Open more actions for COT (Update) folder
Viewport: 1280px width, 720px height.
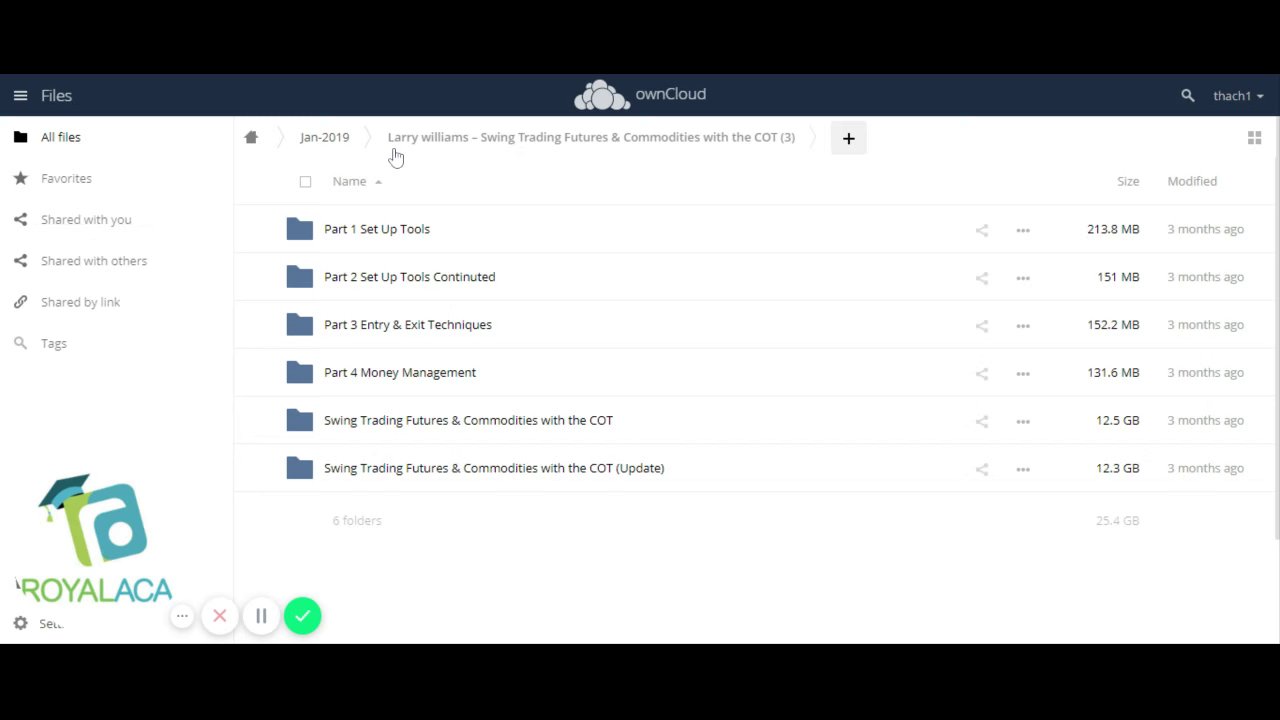pos(1023,469)
